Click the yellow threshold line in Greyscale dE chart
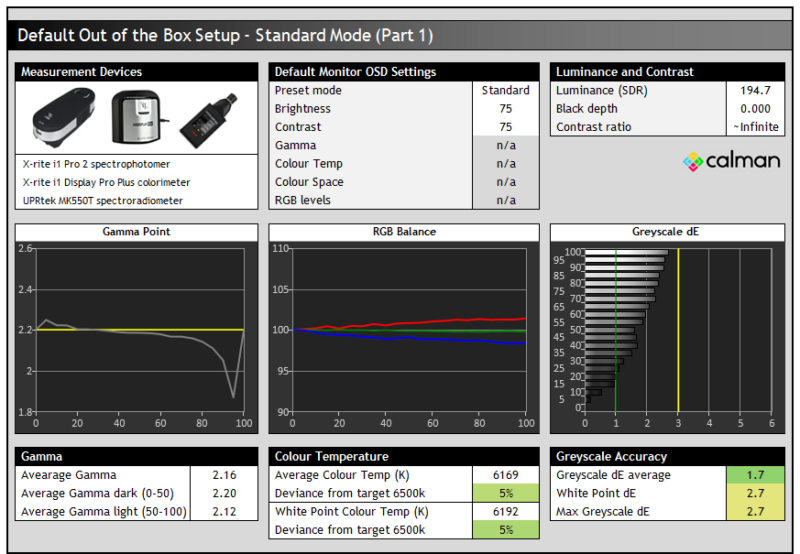 pos(678,330)
